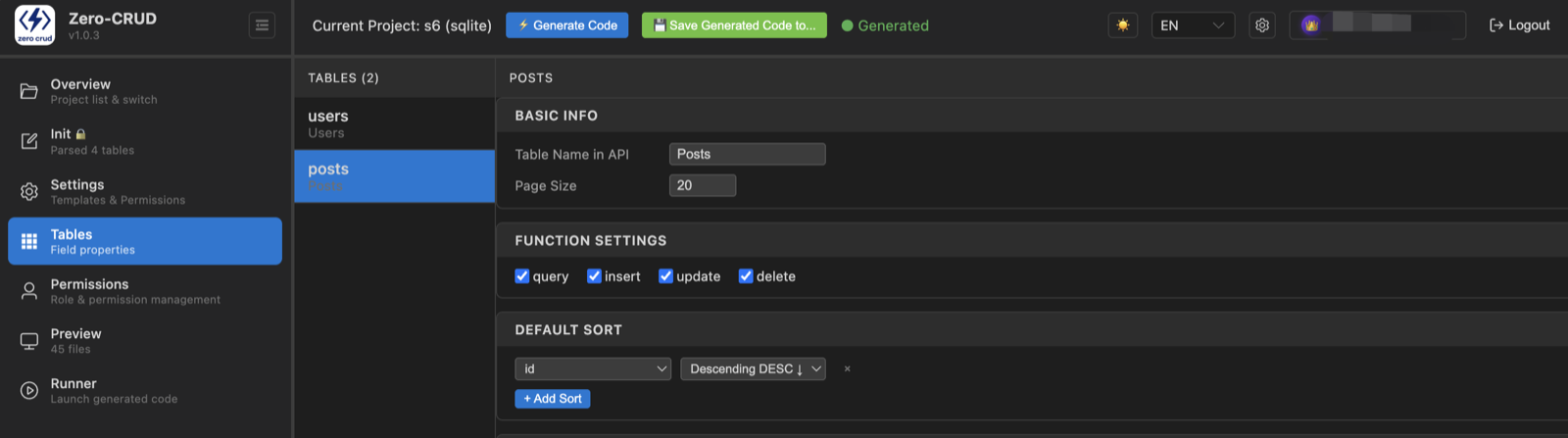Click the Tables grid icon
This screenshot has width=1568, height=438.
point(29,241)
